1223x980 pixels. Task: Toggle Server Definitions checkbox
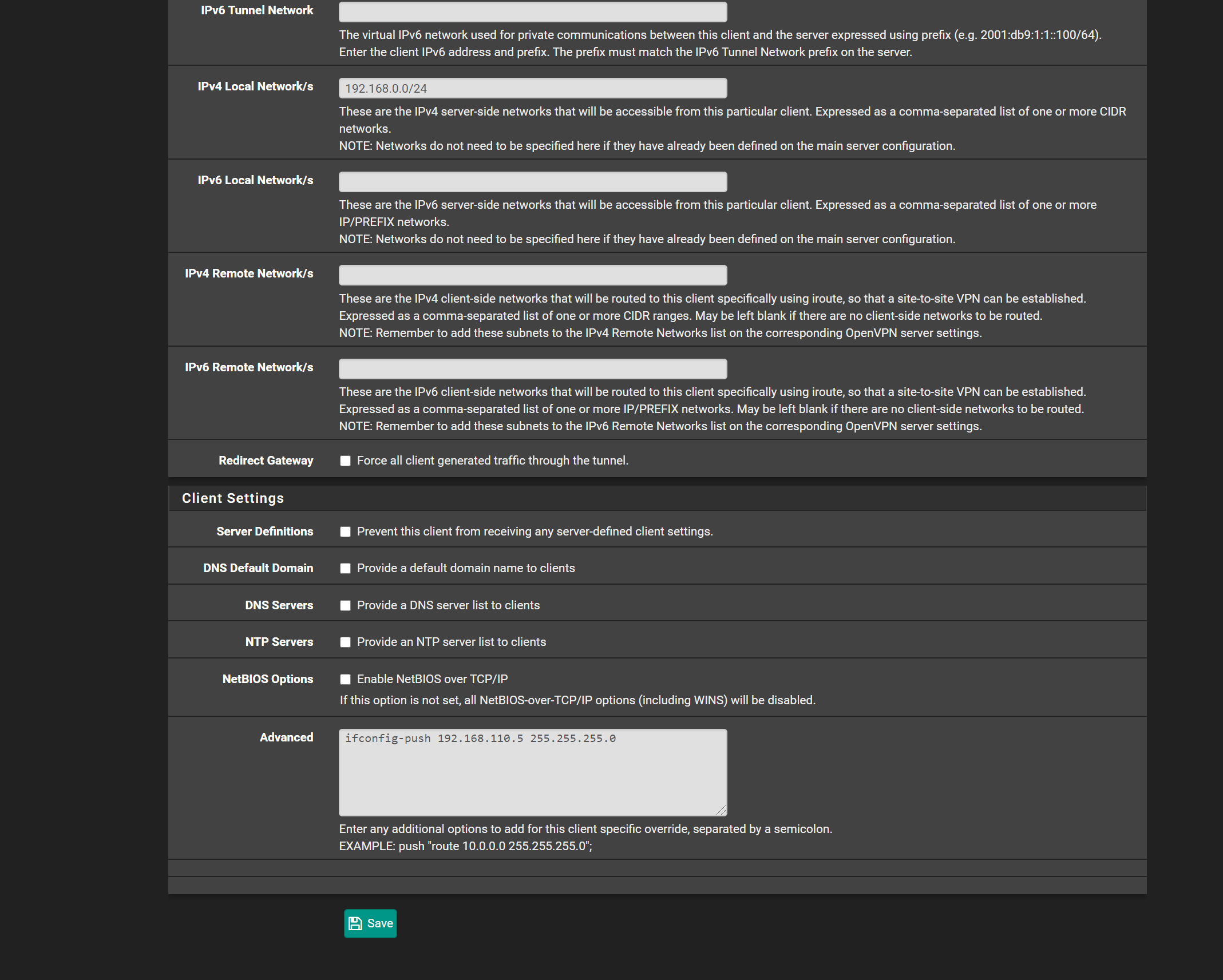click(345, 532)
